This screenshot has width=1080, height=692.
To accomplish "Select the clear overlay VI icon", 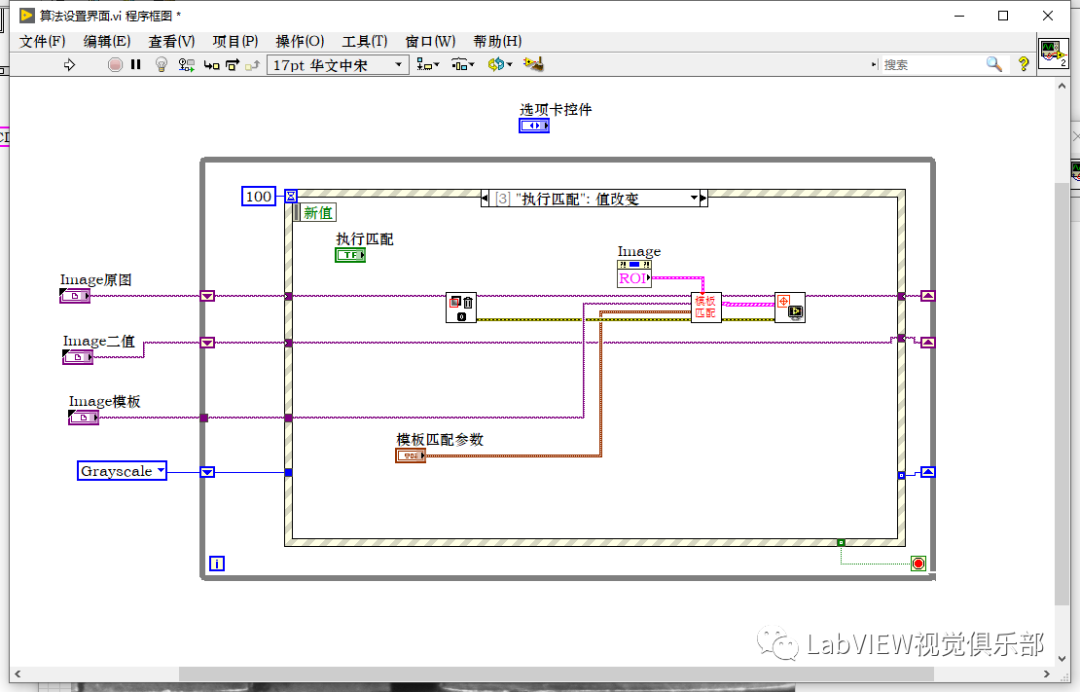I will tap(461, 308).
